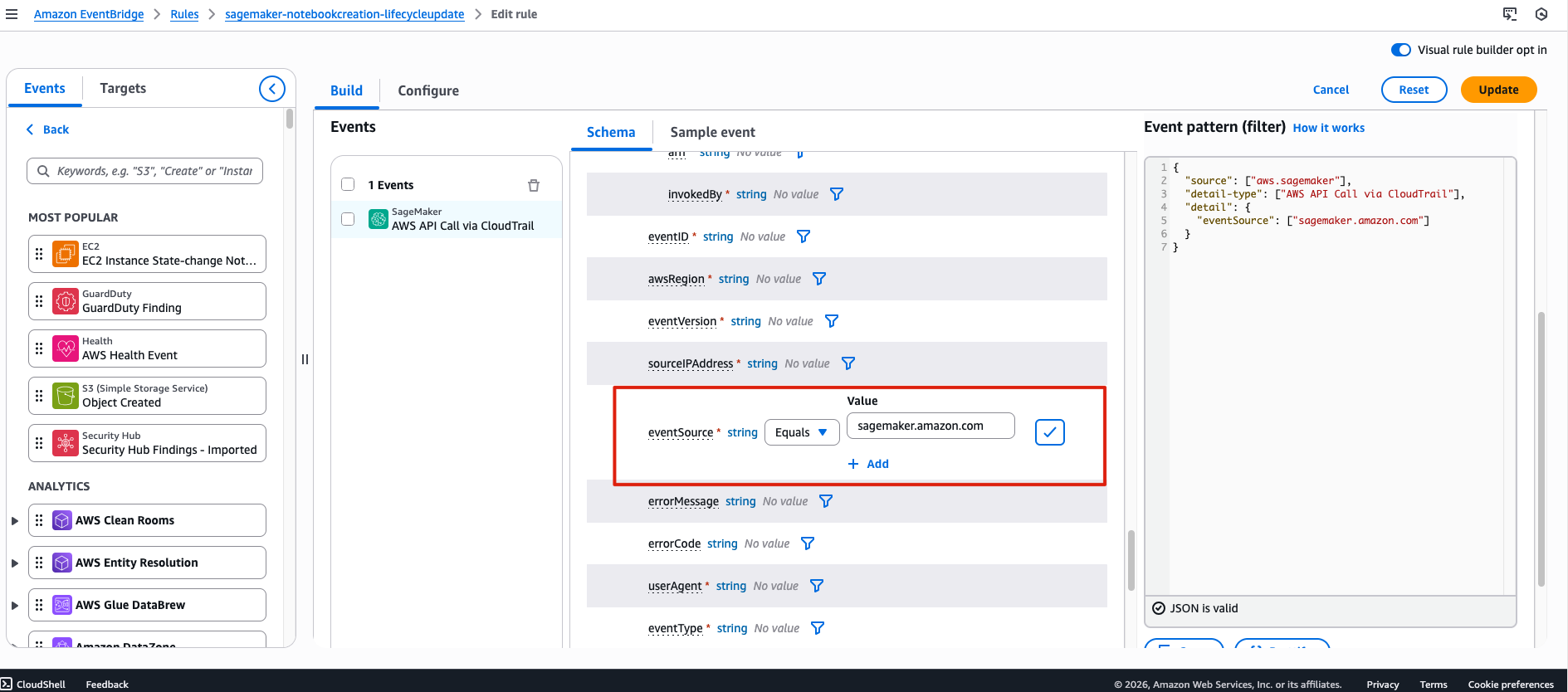Image resolution: width=1568 pixels, height=692 pixels.
Task: Click filter icon next to eventID
Action: click(x=804, y=236)
